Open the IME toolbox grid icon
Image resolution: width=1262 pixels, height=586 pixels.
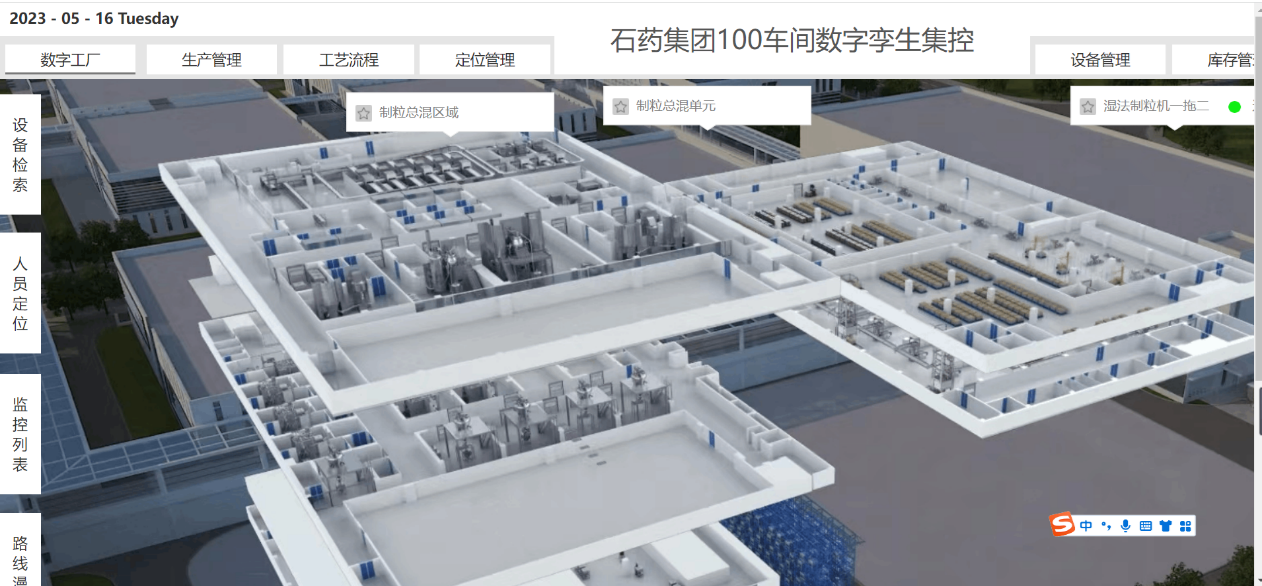(x=1186, y=526)
